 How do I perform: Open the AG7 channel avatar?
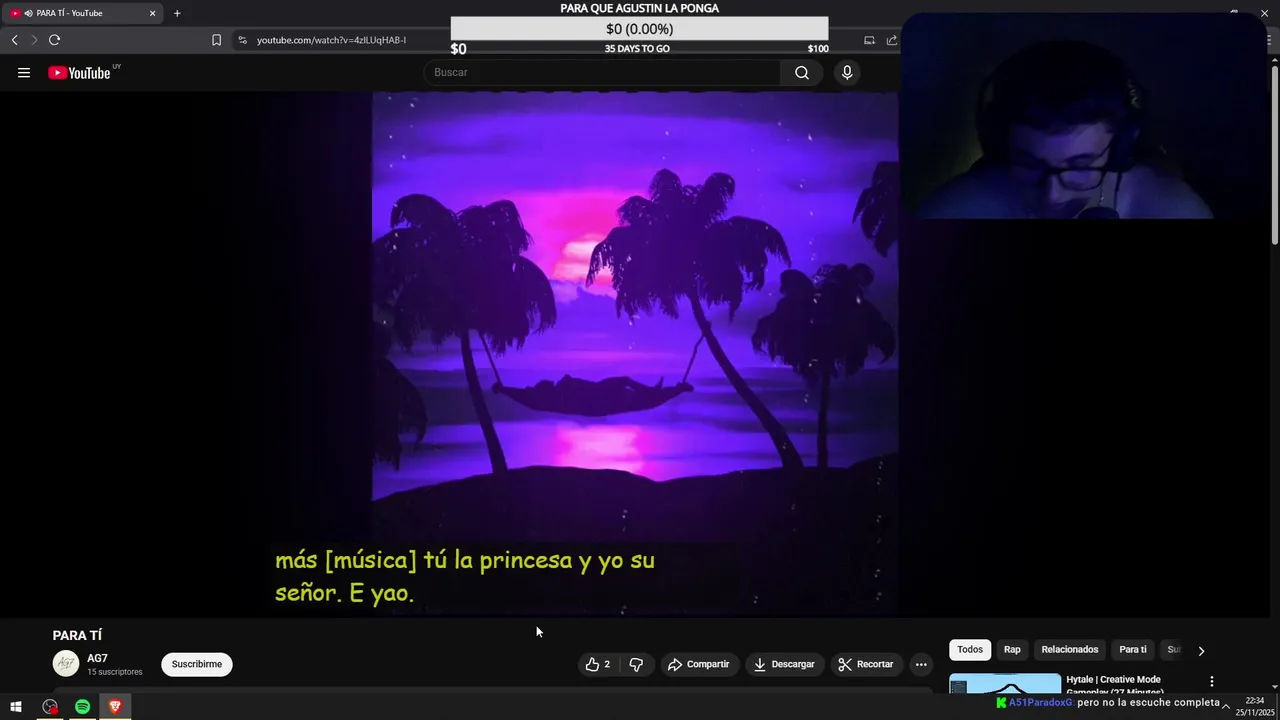click(66, 664)
